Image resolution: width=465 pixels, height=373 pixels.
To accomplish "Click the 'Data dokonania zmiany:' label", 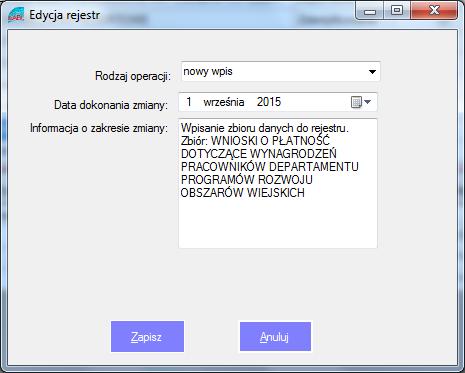I will click(111, 105).
